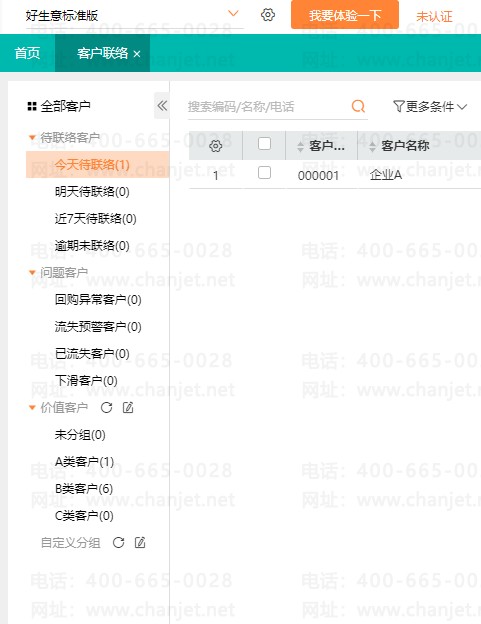Close the 客户联络 tab
Viewport: 481px width, 624px height.
tap(137, 54)
